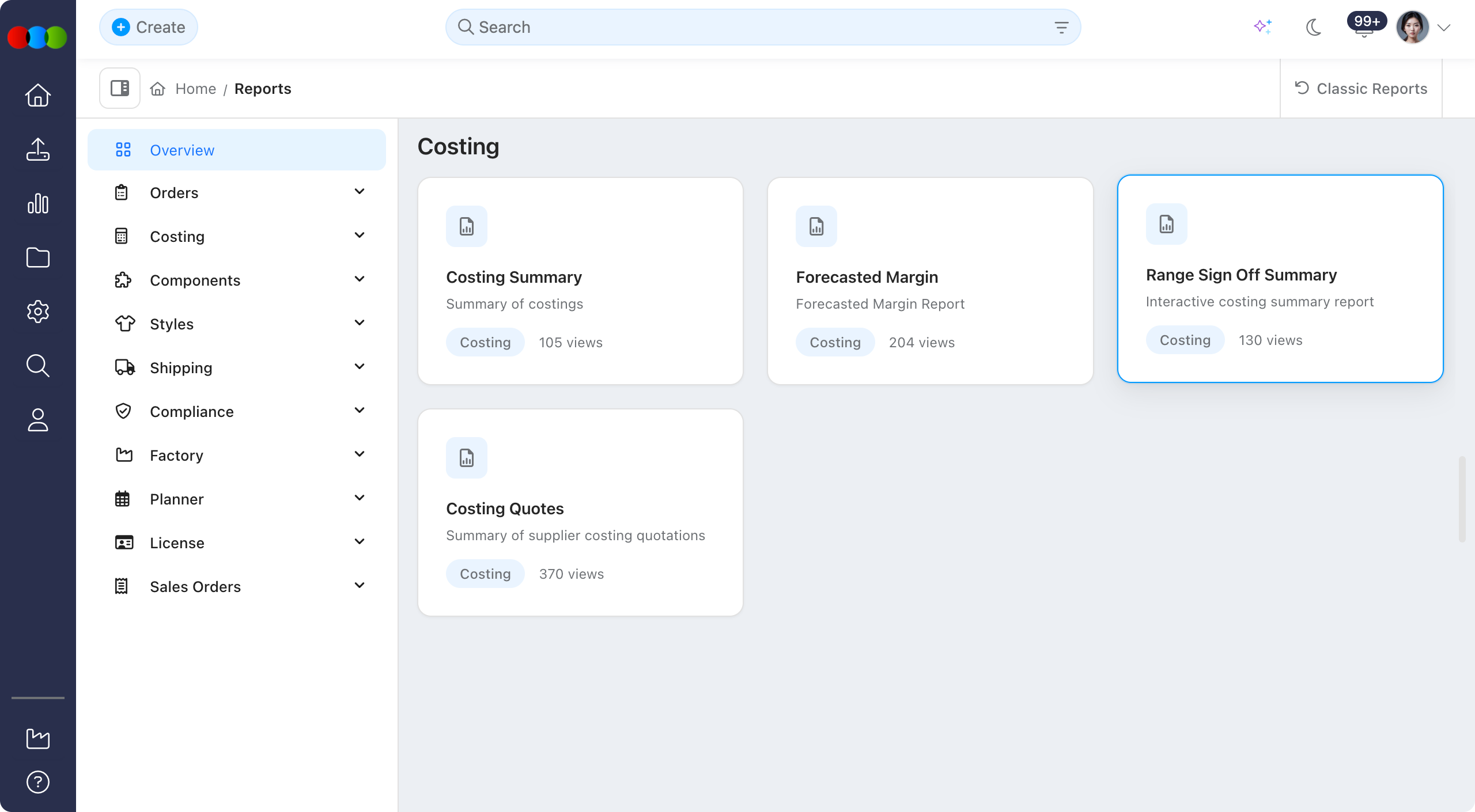Viewport: 1475px width, 812px height.
Task: Open the Forecasted Margin report card title
Action: [867, 278]
